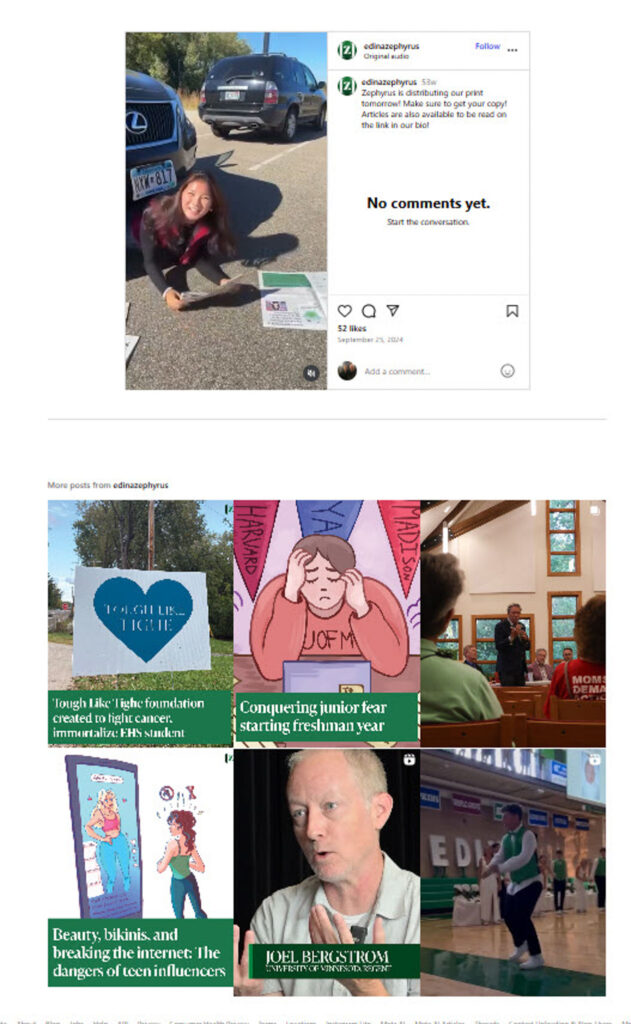This screenshot has width=631, height=1024.
Task: Click edinazephyrus link in More posts heading
Action: click(140, 485)
